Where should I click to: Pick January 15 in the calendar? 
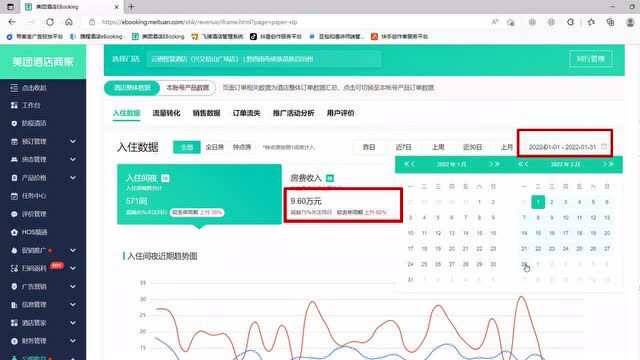[x=479, y=233]
